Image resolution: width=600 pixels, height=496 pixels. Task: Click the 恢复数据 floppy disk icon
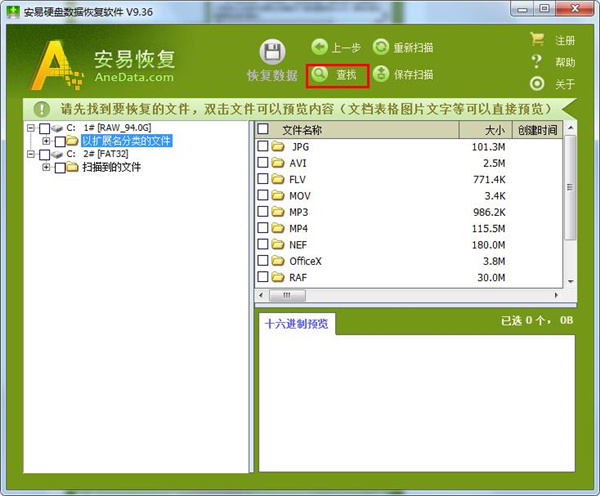272,52
